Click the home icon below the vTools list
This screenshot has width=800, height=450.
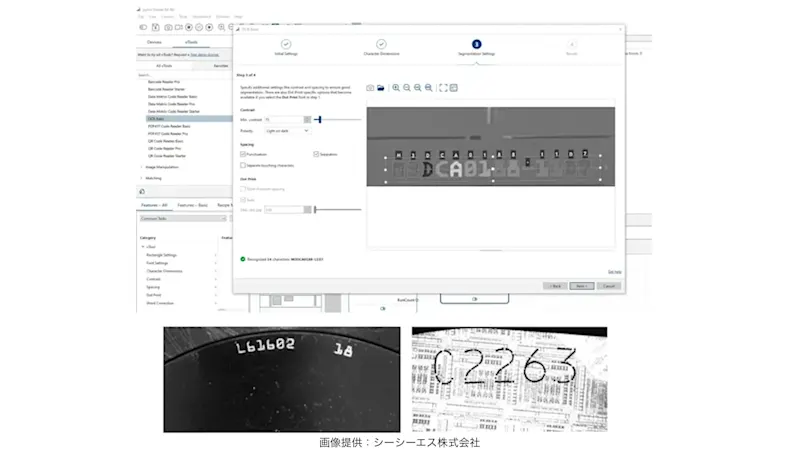pyautogui.click(x=142, y=191)
